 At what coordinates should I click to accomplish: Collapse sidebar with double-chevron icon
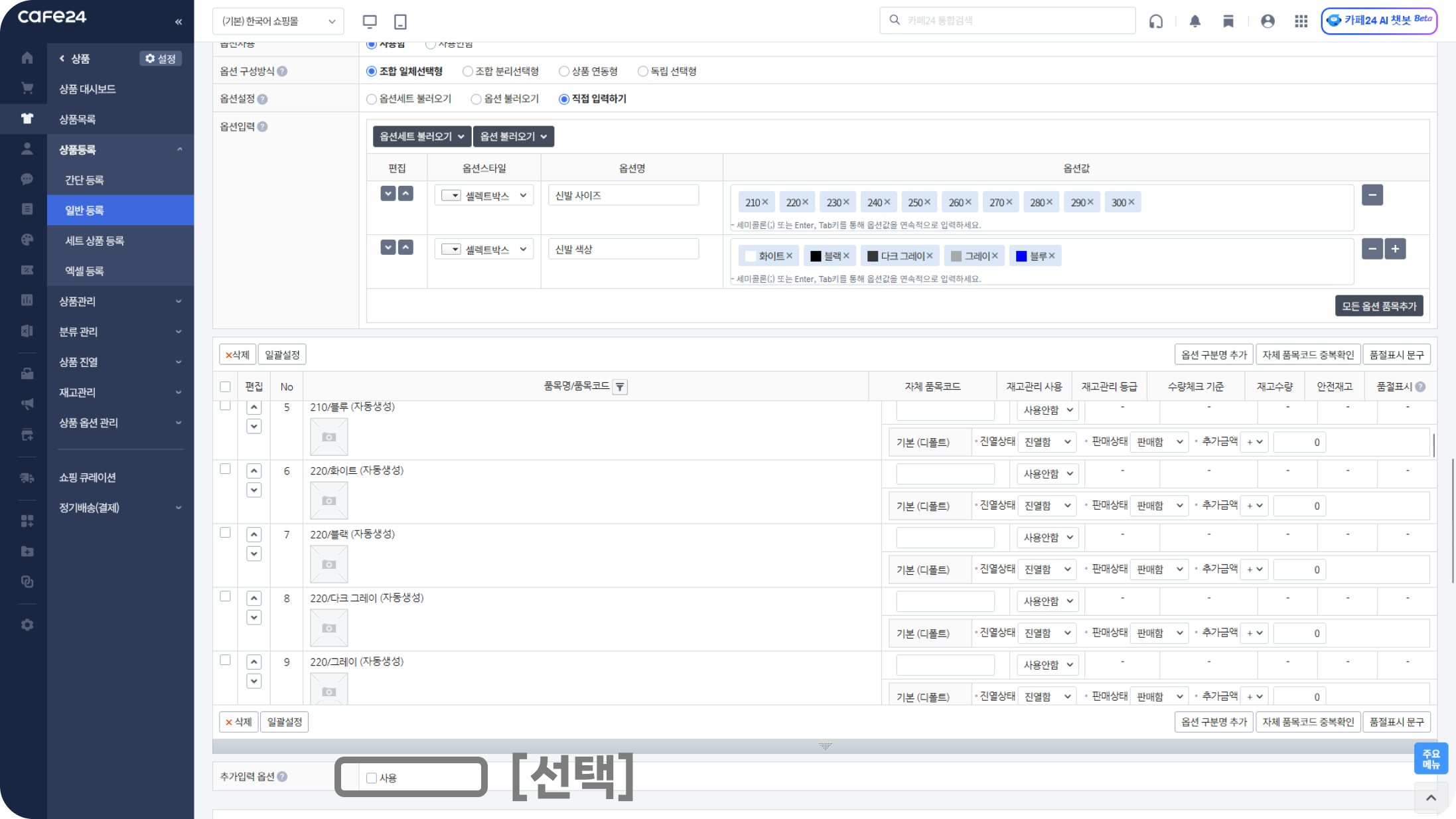click(x=179, y=22)
